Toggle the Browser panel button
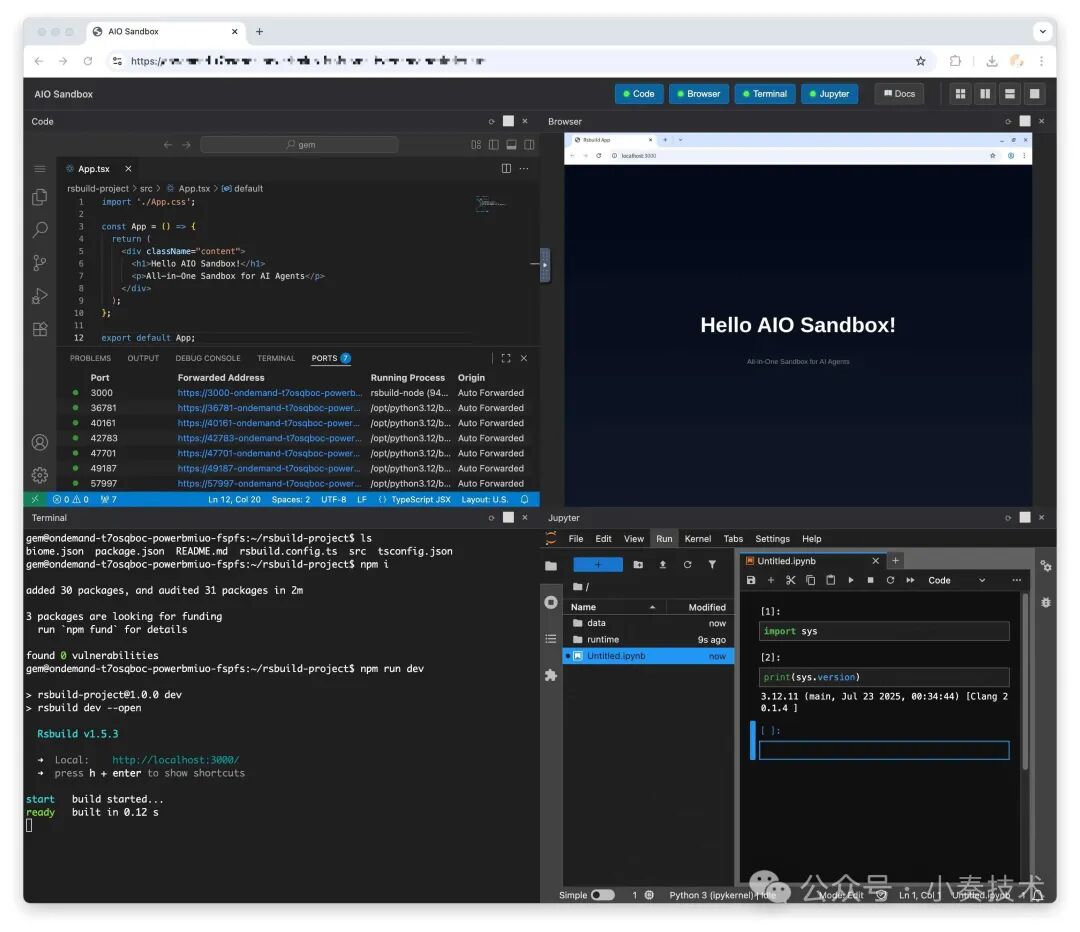1080x932 pixels. [x=698, y=93]
